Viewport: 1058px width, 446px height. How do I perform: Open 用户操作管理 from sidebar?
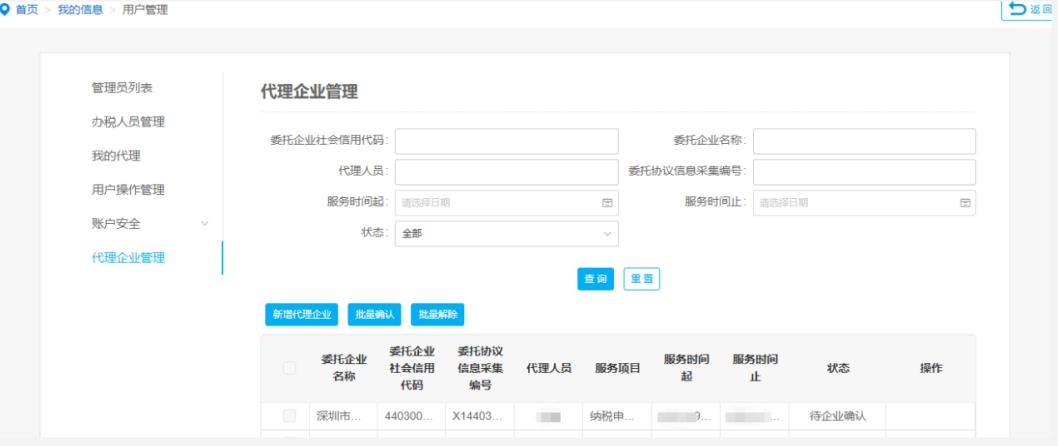(128, 190)
